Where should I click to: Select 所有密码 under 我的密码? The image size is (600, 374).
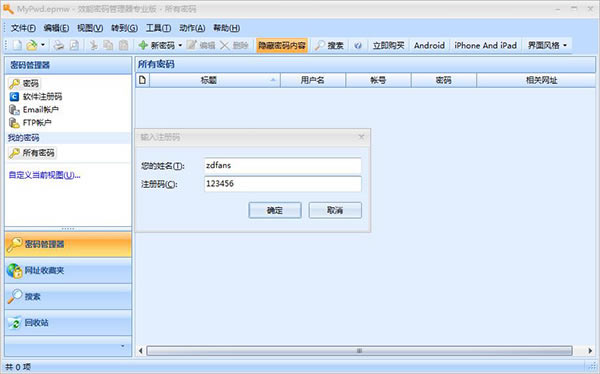32,153
